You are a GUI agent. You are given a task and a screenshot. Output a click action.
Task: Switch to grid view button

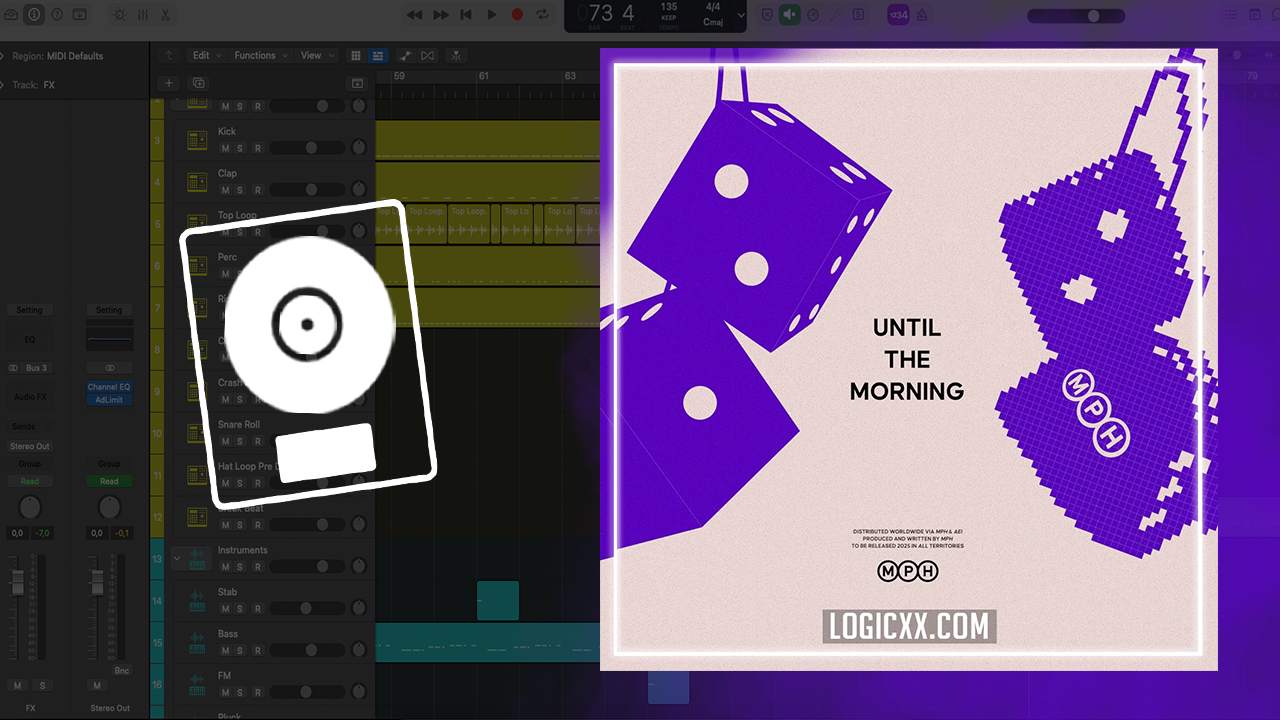pos(356,56)
